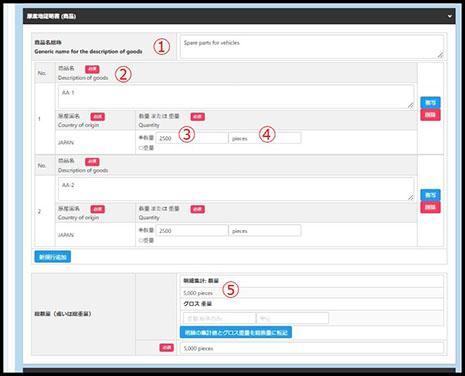Click the blue add new row button

coord(53,257)
